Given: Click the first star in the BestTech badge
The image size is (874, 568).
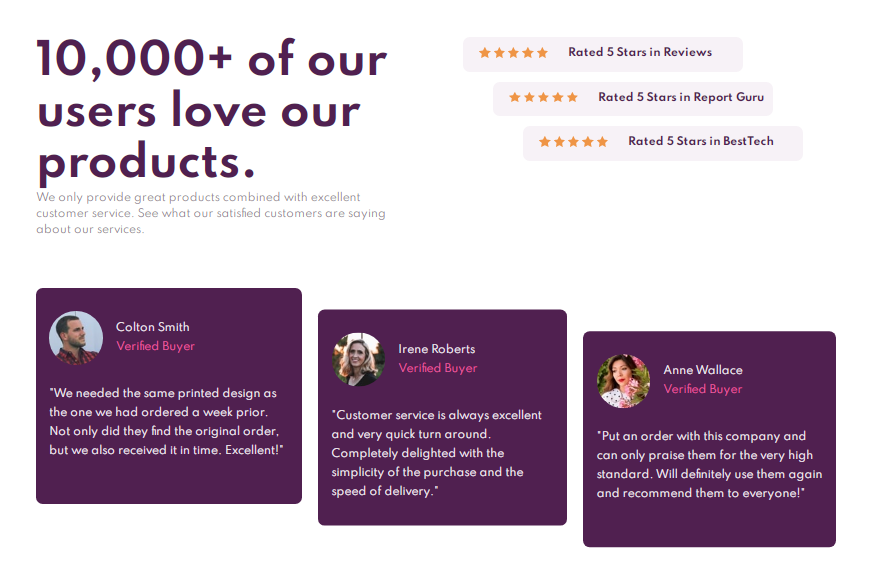Looking at the screenshot, I should (545, 142).
